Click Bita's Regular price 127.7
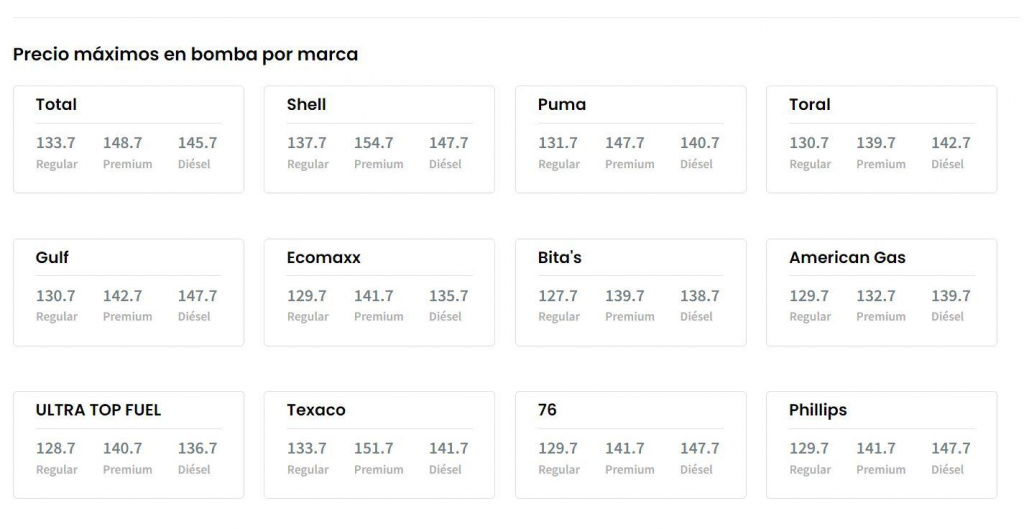 557,296
